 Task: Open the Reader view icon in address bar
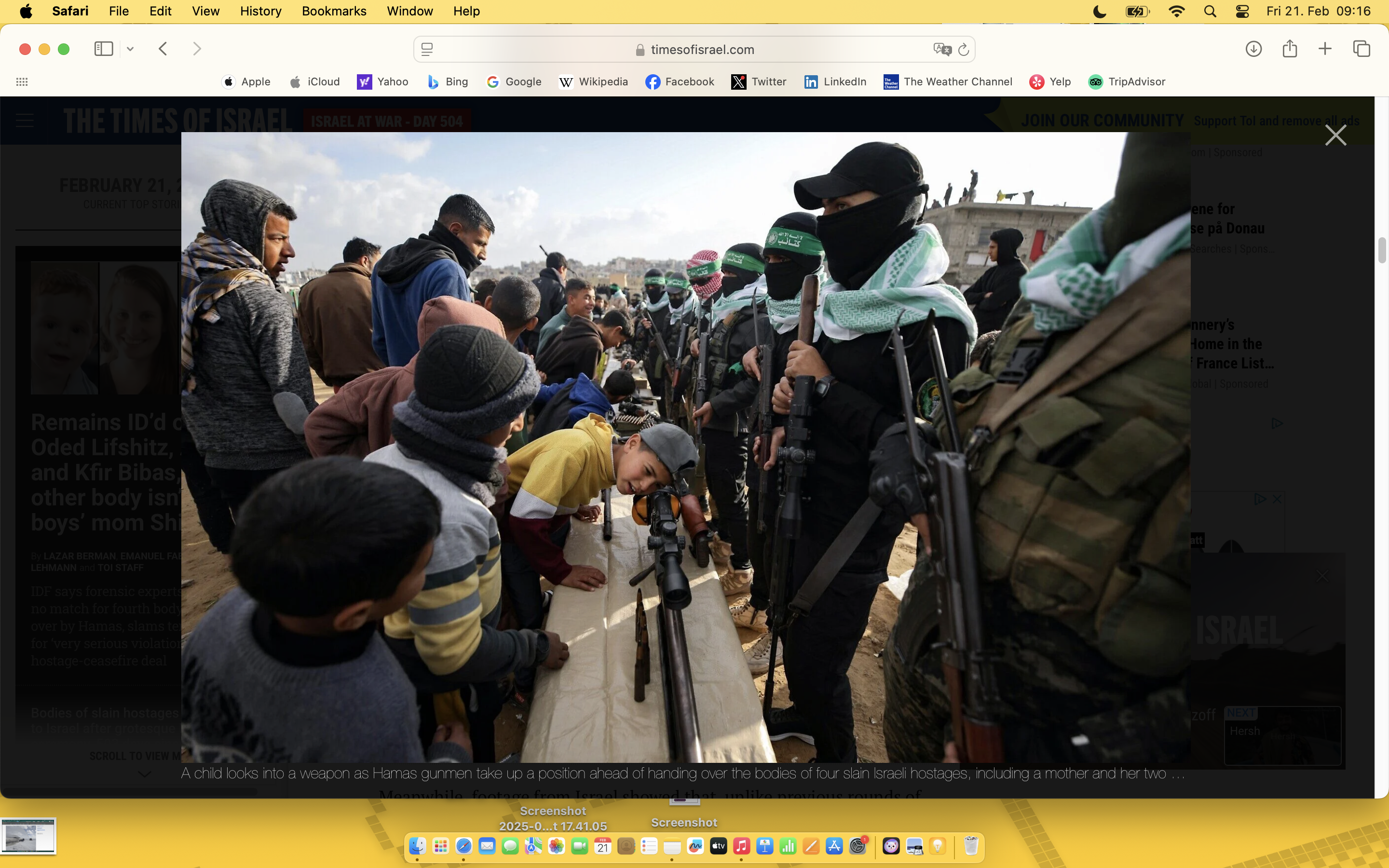427,49
